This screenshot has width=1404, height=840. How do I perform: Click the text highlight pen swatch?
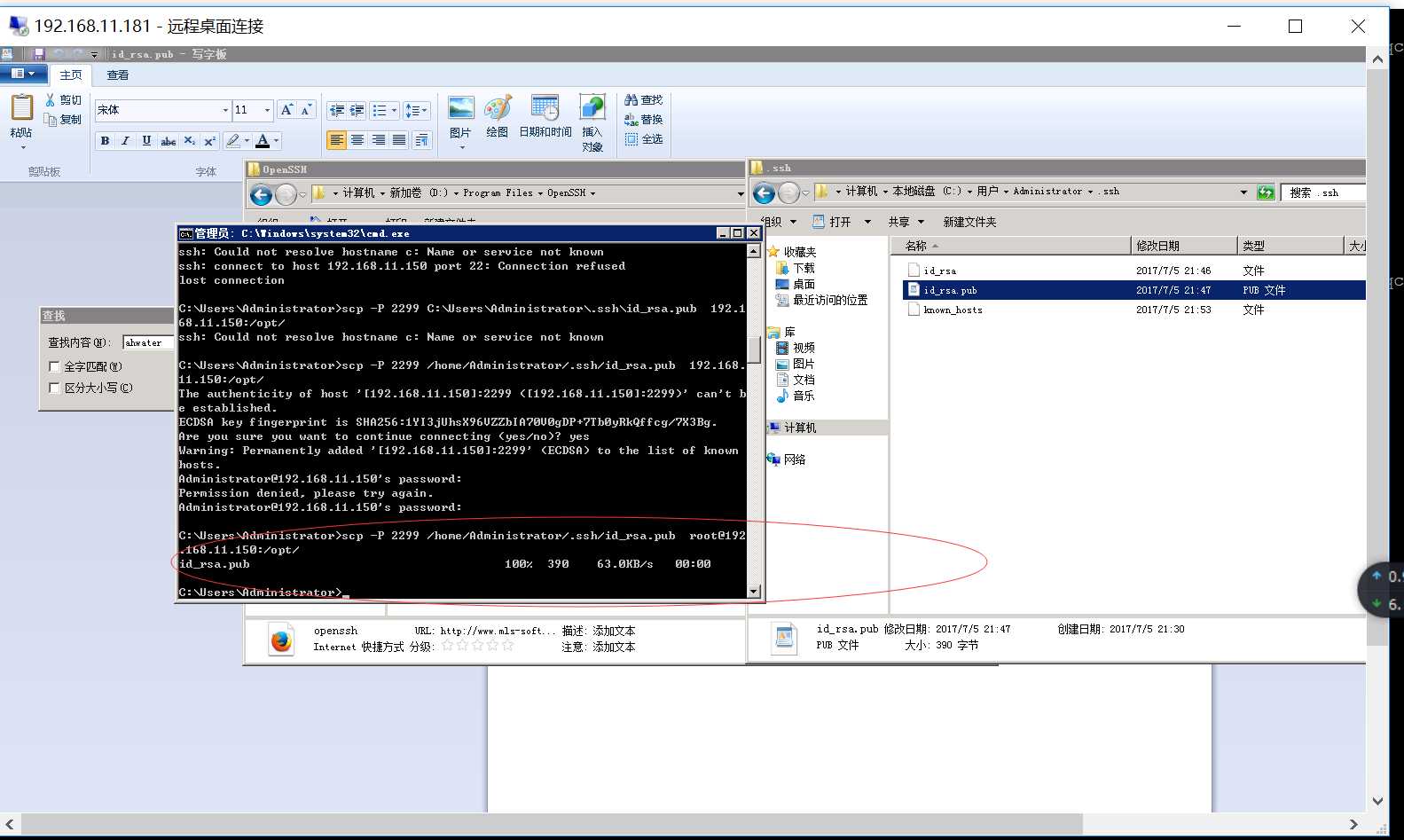pos(232,140)
